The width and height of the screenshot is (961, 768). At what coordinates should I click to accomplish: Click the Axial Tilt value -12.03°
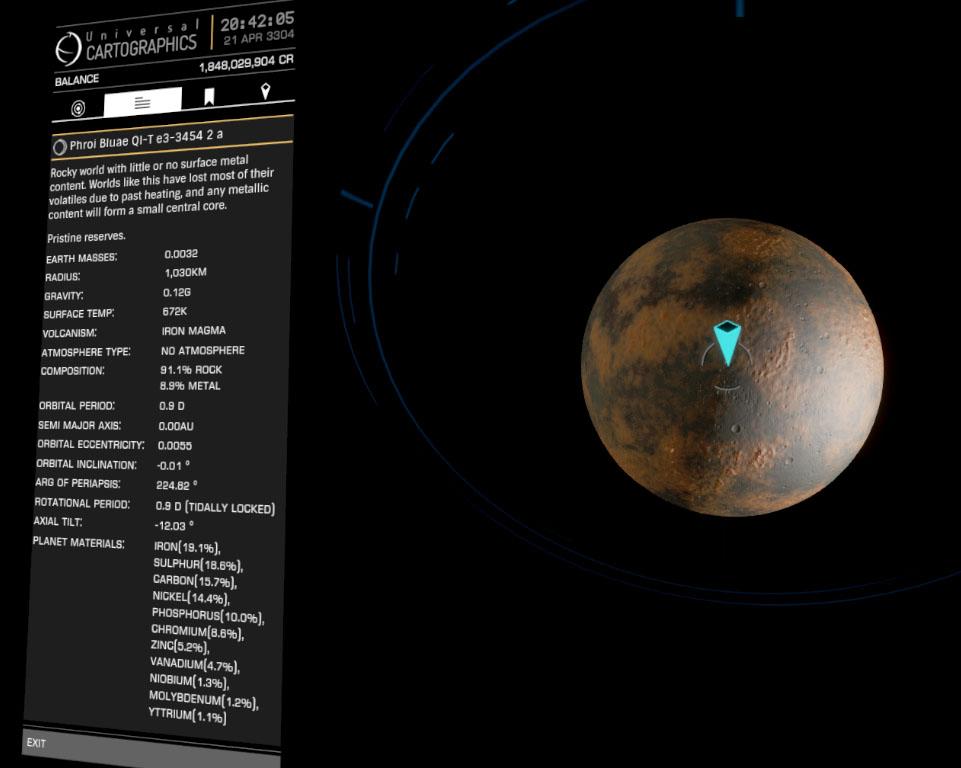[x=174, y=526]
